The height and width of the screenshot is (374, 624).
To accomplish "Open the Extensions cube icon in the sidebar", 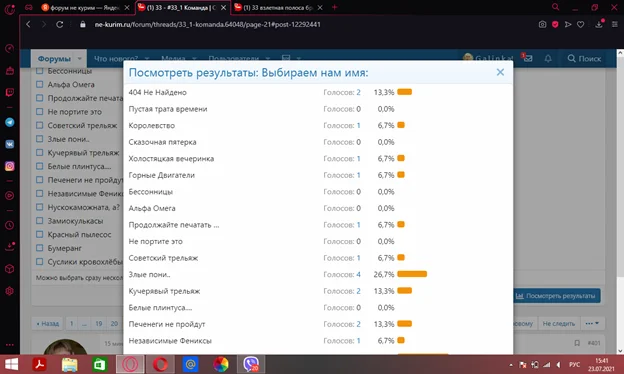I will [10, 269].
